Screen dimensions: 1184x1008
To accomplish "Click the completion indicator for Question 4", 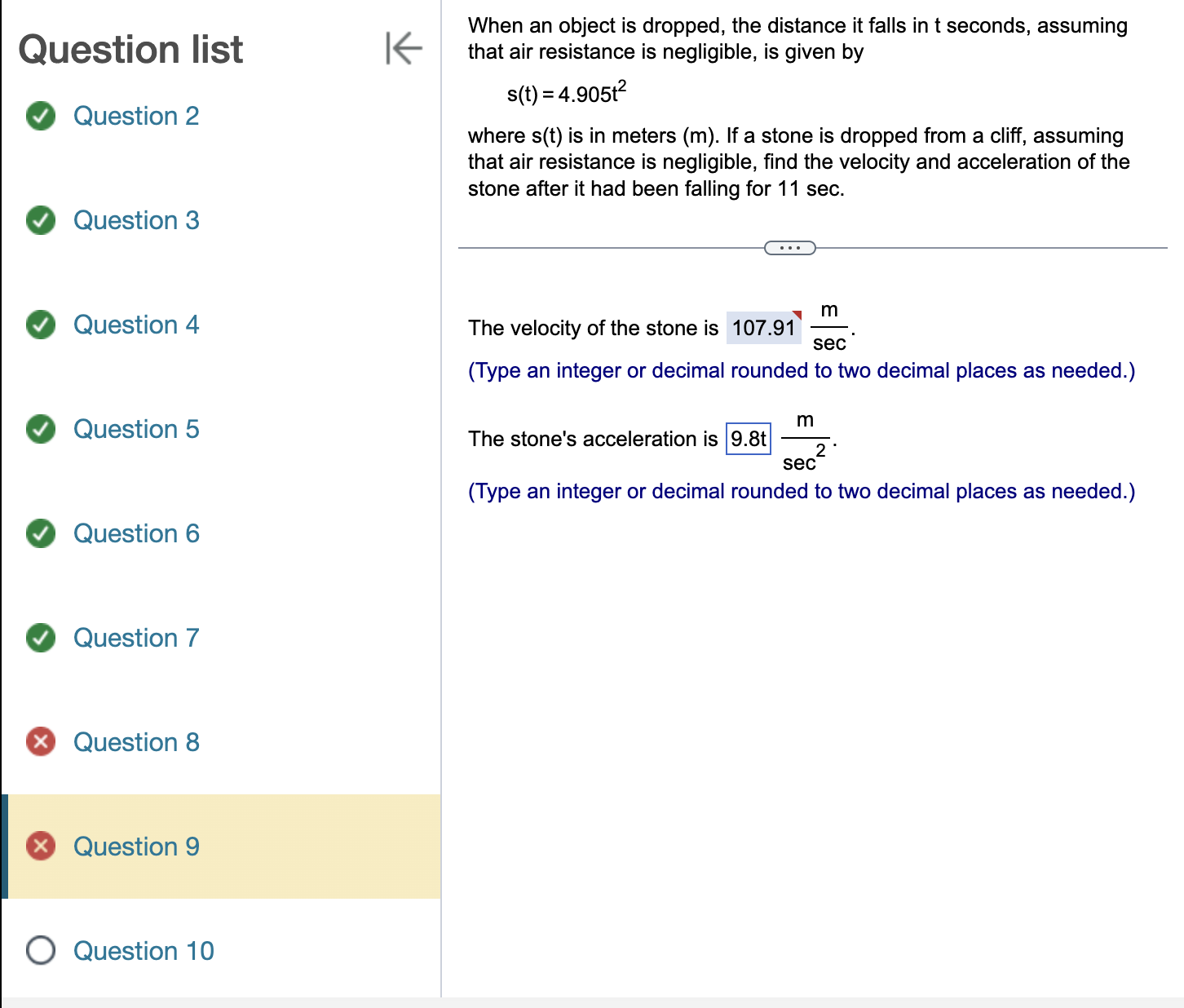I will tap(40, 325).
